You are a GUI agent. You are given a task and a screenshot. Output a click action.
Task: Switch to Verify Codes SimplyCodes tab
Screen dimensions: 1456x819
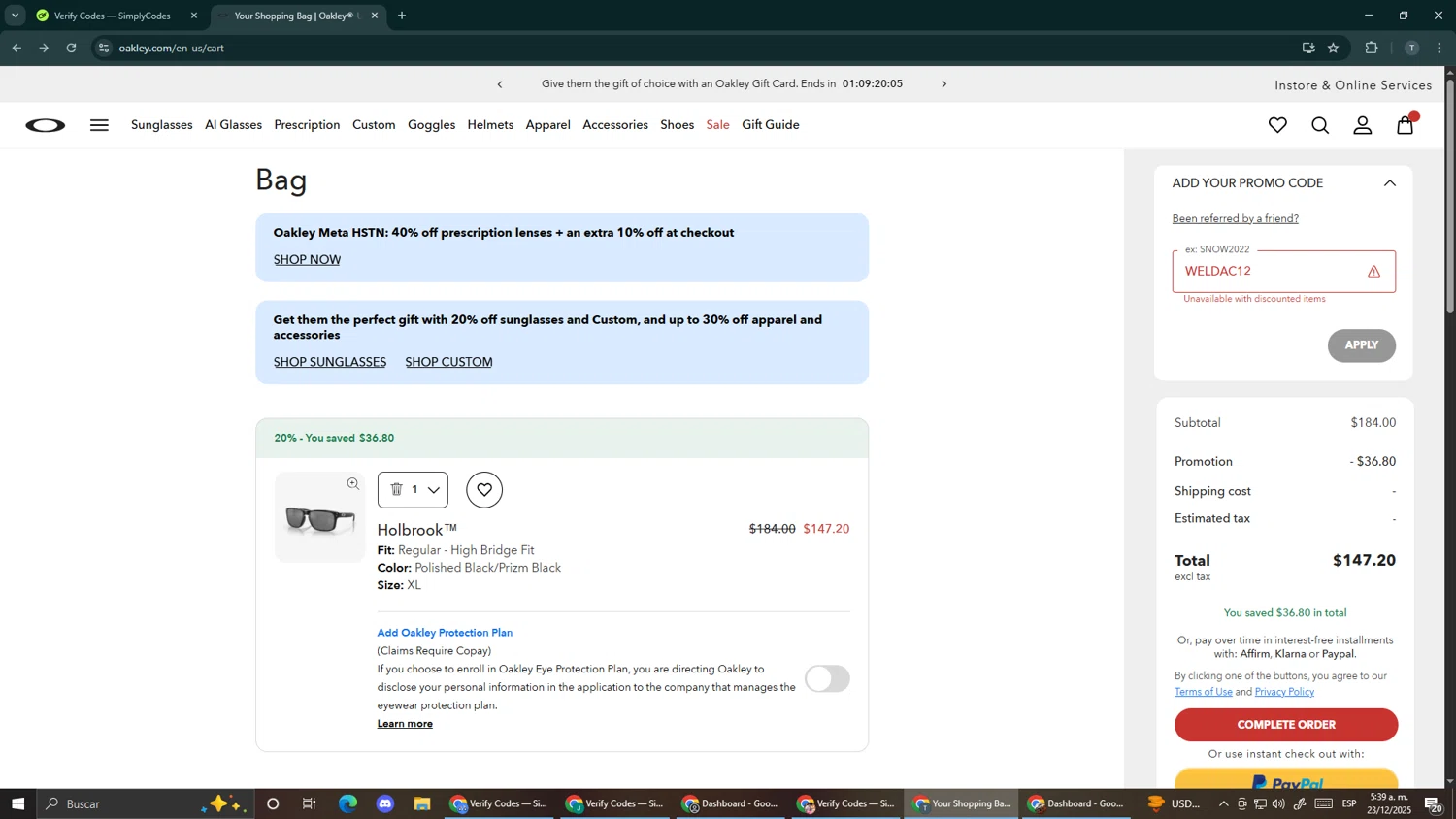point(116,16)
